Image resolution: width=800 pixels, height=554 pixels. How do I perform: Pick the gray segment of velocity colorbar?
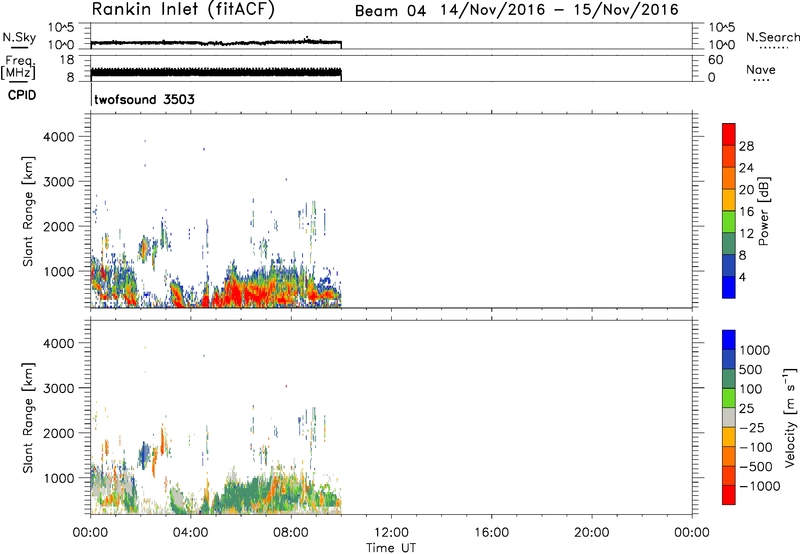point(729,417)
